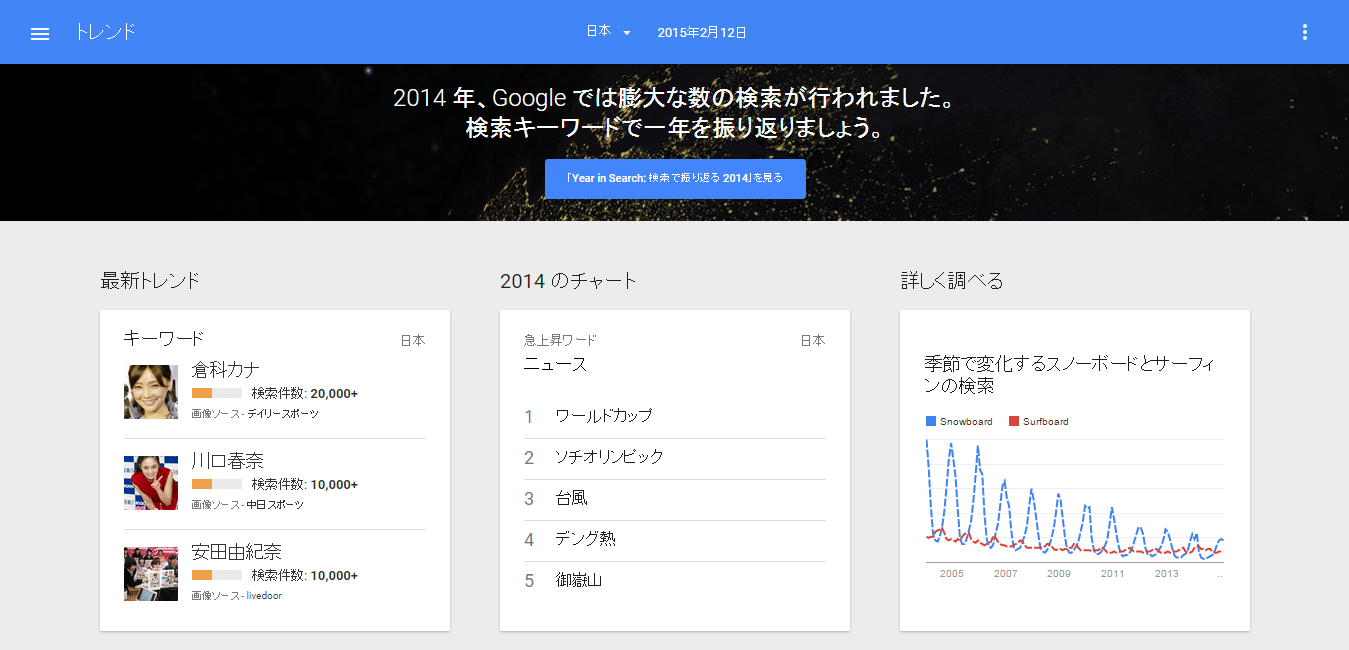Click the 川口春奈 thumbnail photo
1349x650 pixels.
pos(151,483)
